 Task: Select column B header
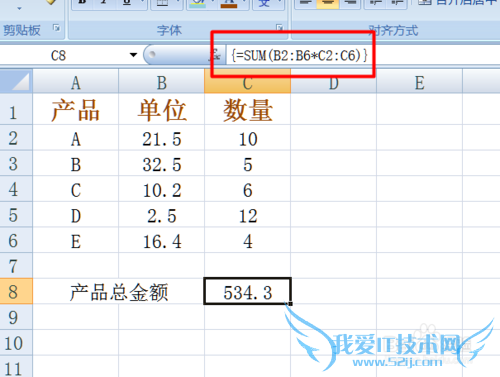tap(162, 82)
